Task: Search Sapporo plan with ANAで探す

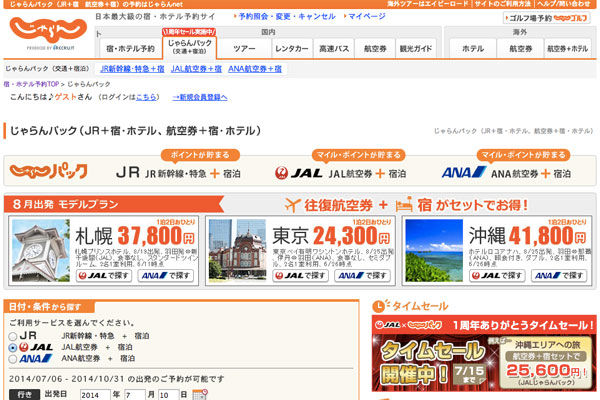Action: point(166,276)
